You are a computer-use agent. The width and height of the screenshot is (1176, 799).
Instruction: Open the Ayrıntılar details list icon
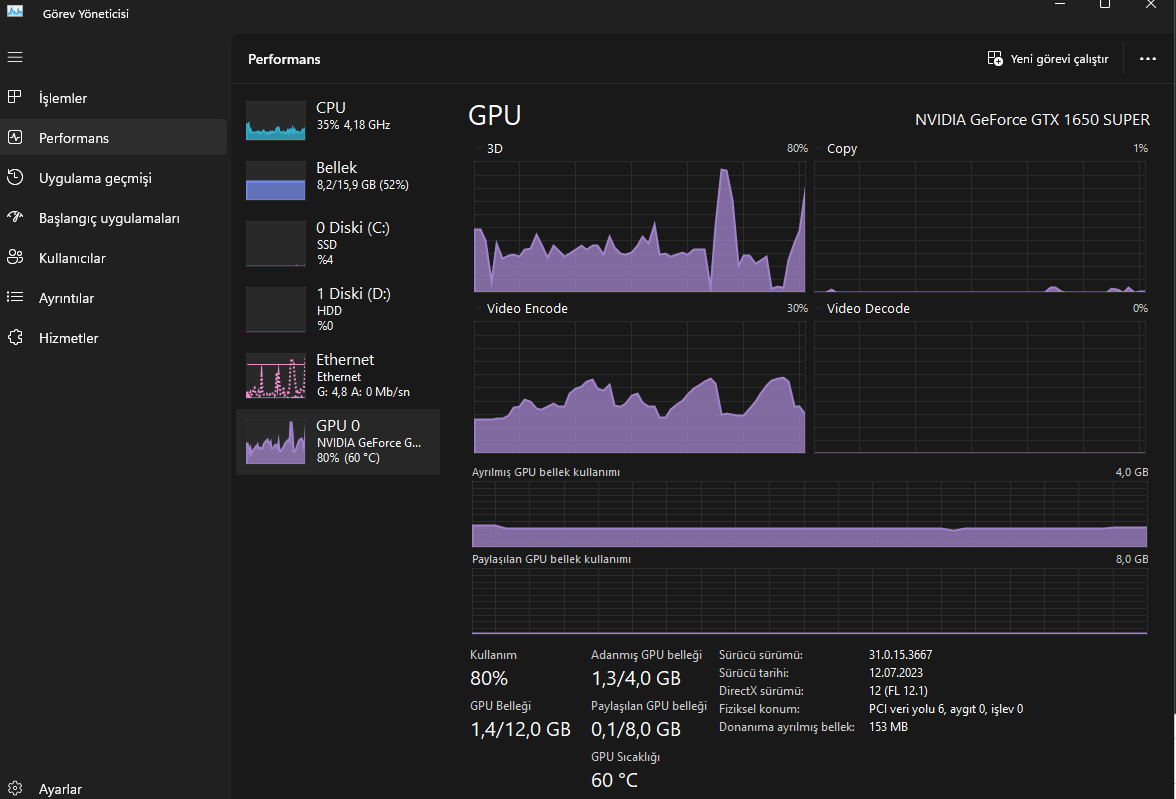click(x=14, y=297)
